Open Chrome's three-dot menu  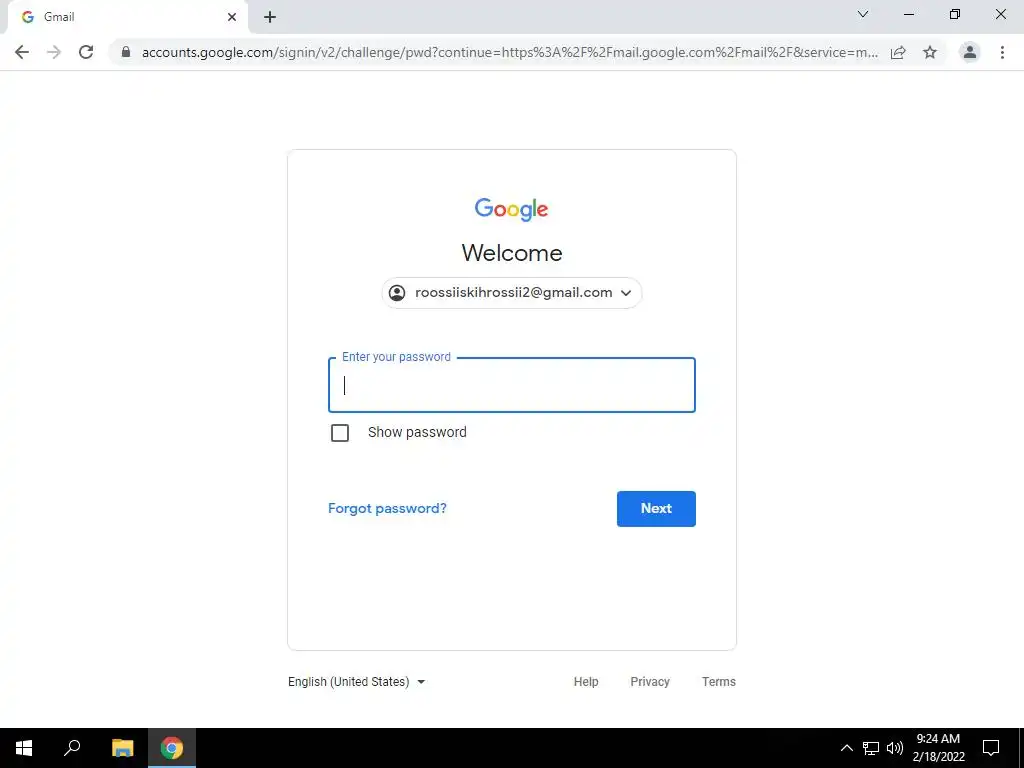click(x=1002, y=52)
